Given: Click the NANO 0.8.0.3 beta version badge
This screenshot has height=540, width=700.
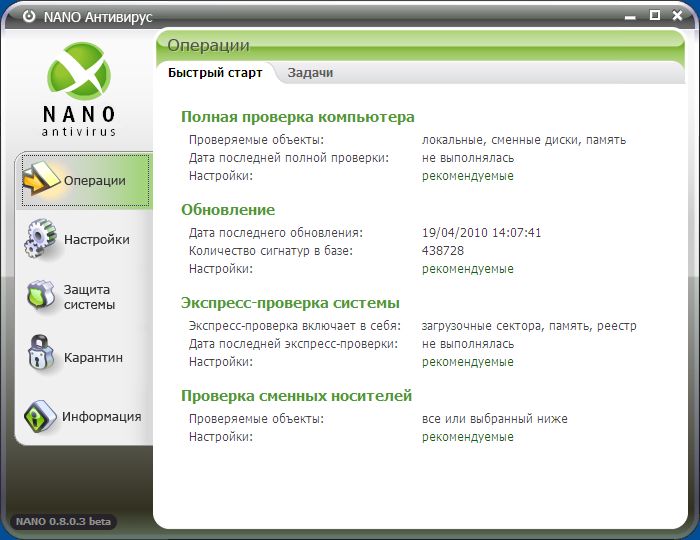Looking at the screenshot, I should (63, 522).
